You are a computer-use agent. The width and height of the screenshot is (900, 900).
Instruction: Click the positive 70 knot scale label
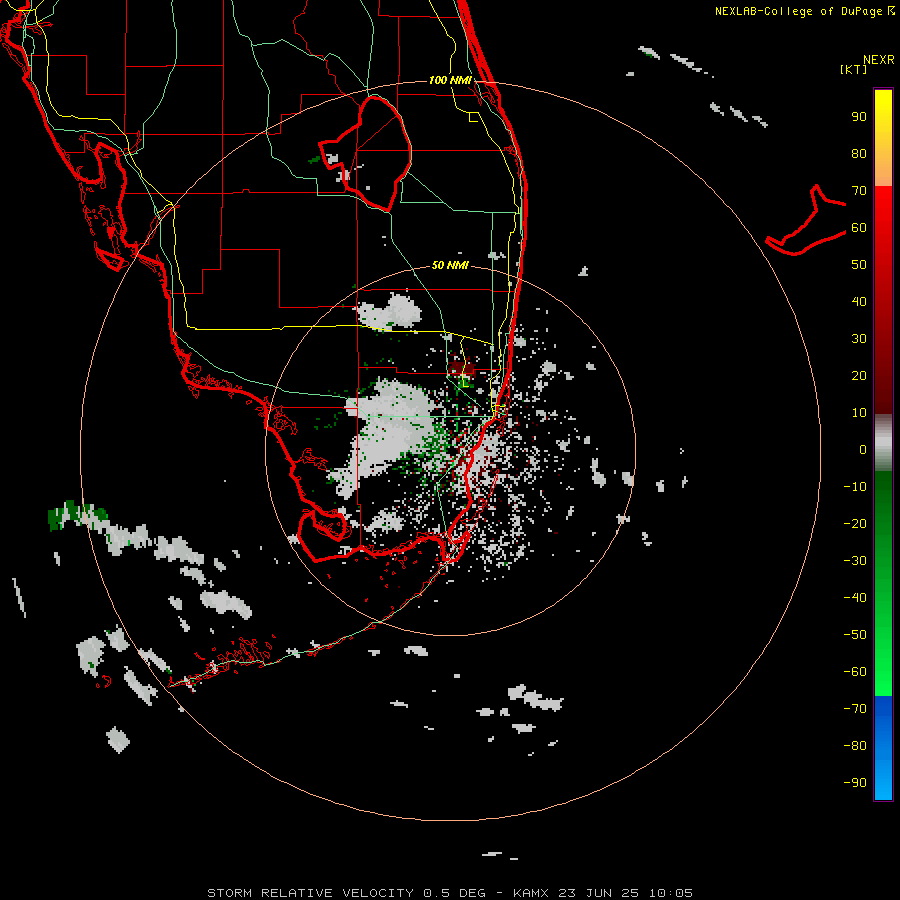[859, 191]
